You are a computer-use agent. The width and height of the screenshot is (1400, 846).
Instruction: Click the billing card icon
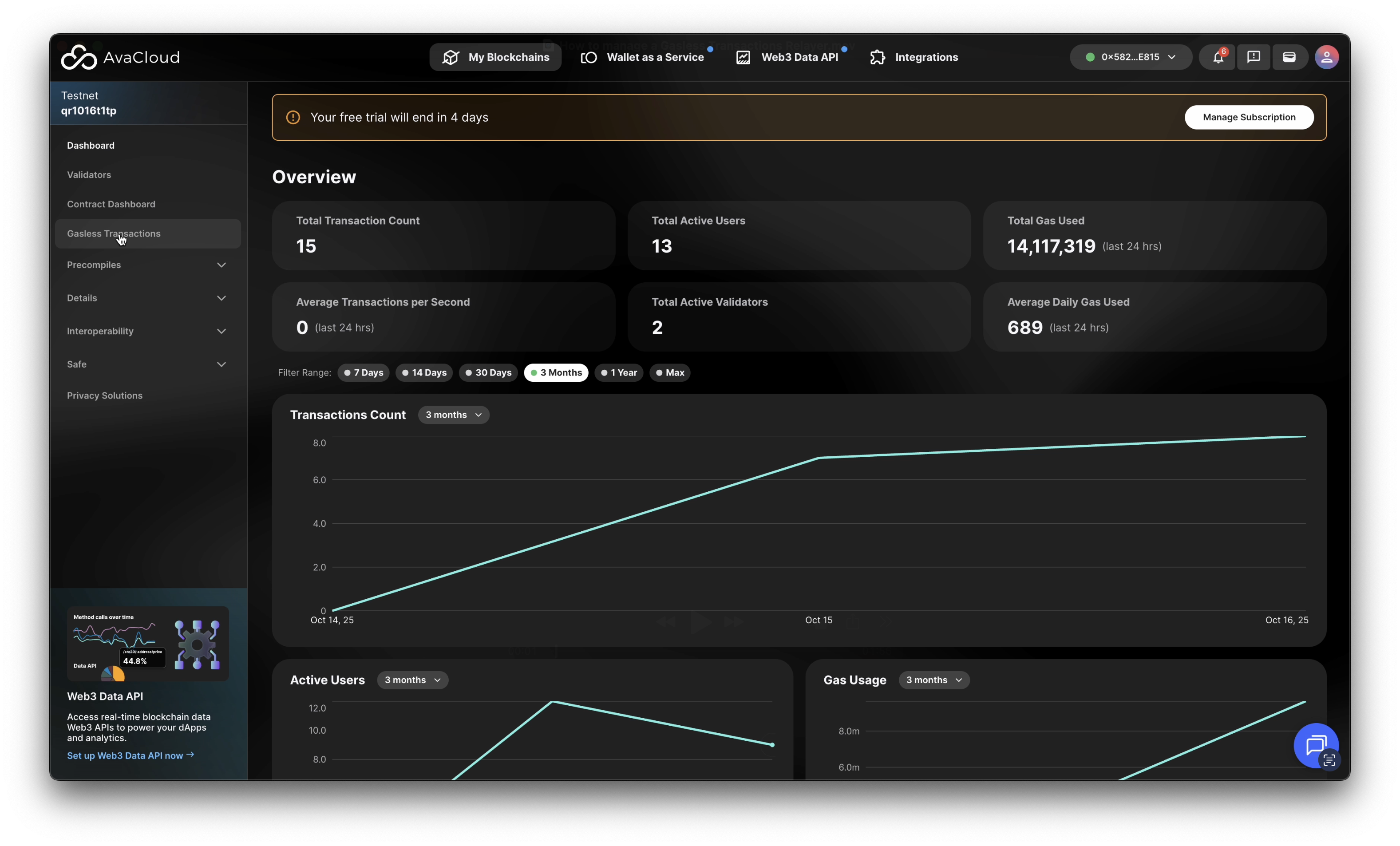pyautogui.click(x=1289, y=57)
